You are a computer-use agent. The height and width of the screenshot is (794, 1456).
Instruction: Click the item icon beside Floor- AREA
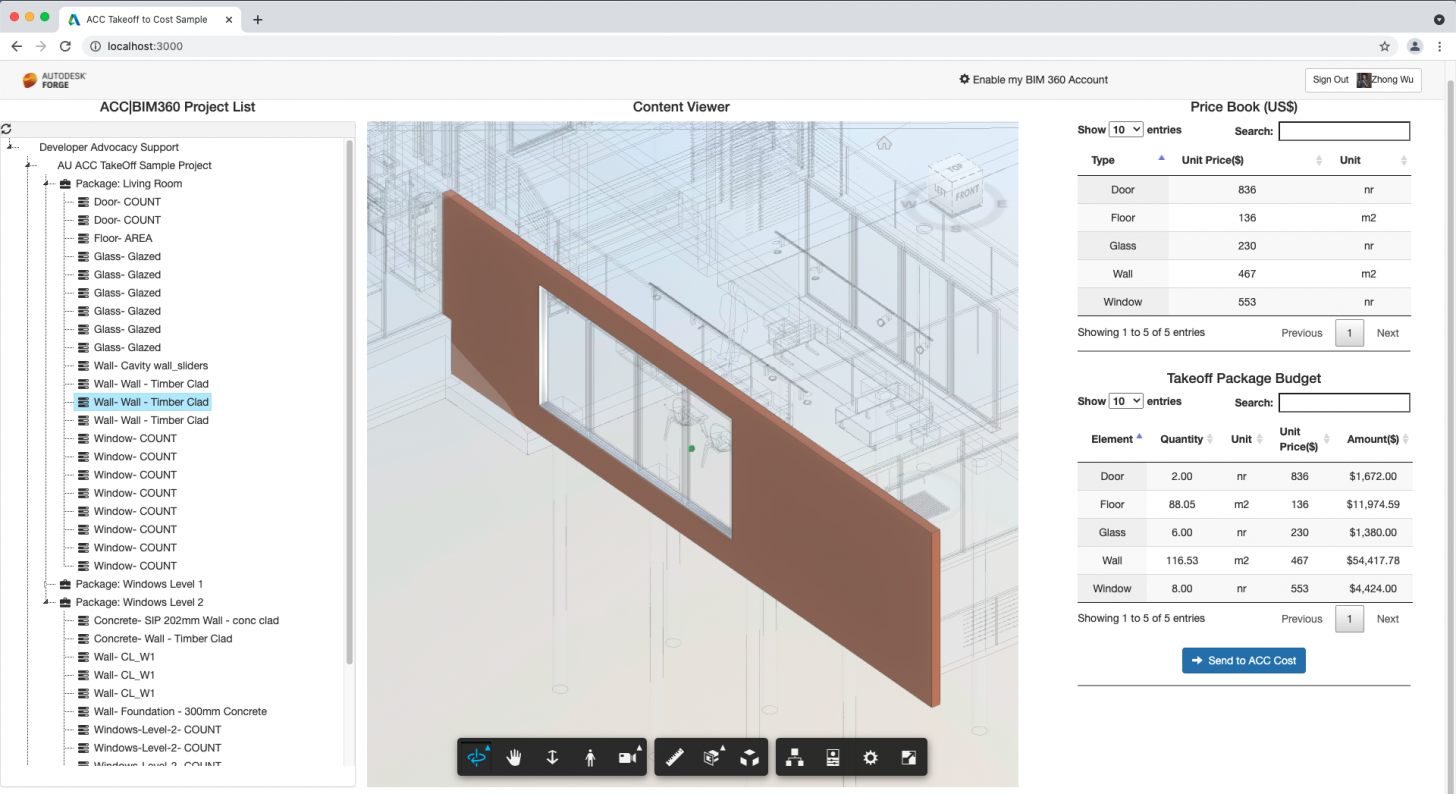[x=84, y=238]
